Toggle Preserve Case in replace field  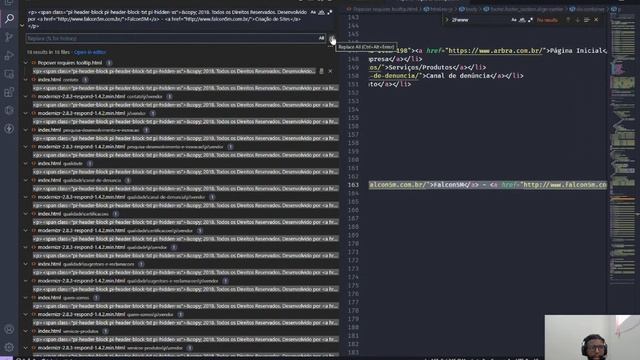click(x=321, y=38)
